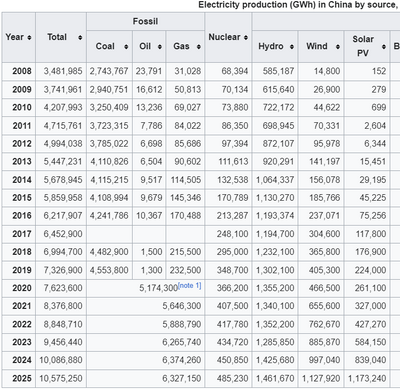Select the 2014 year row cell
The height and width of the screenshot is (389, 400).
click(19, 180)
